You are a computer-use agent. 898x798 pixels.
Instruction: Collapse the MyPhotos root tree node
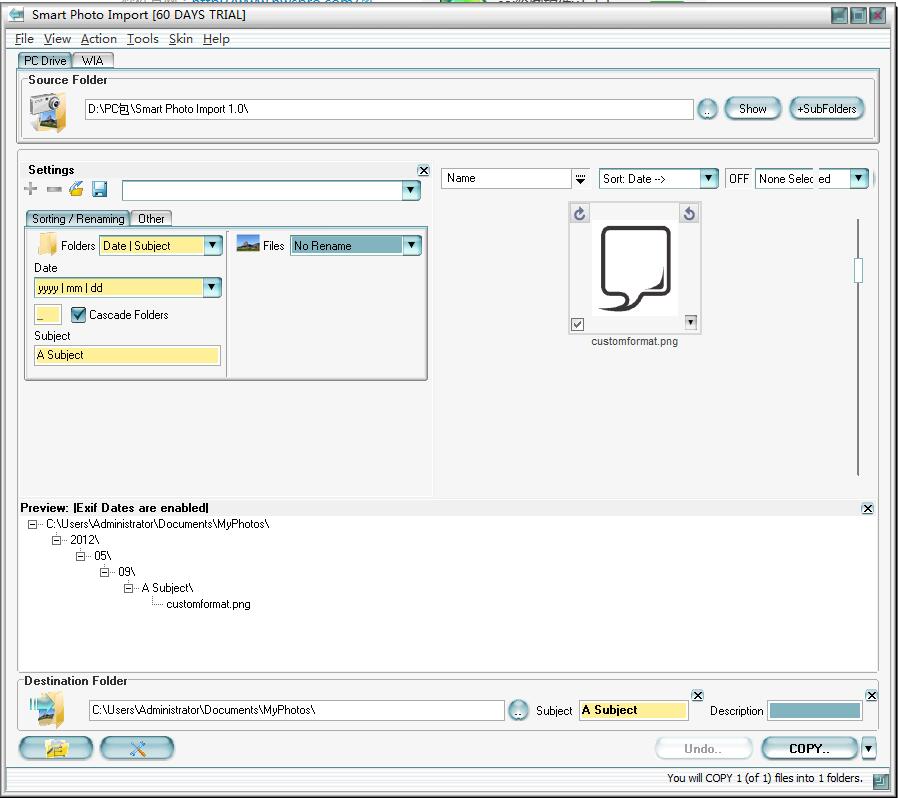click(32, 524)
